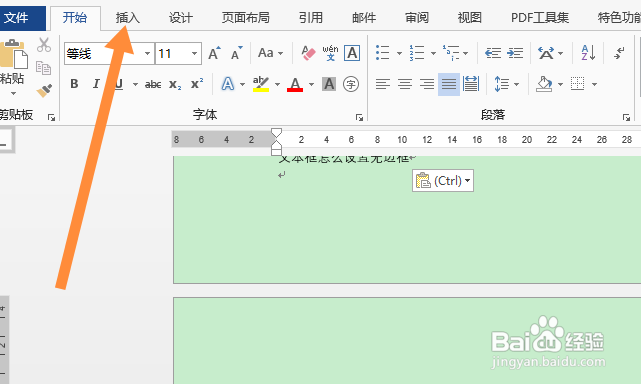Open the 文件 (File) menu
The height and width of the screenshot is (384, 641).
(16, 18)
